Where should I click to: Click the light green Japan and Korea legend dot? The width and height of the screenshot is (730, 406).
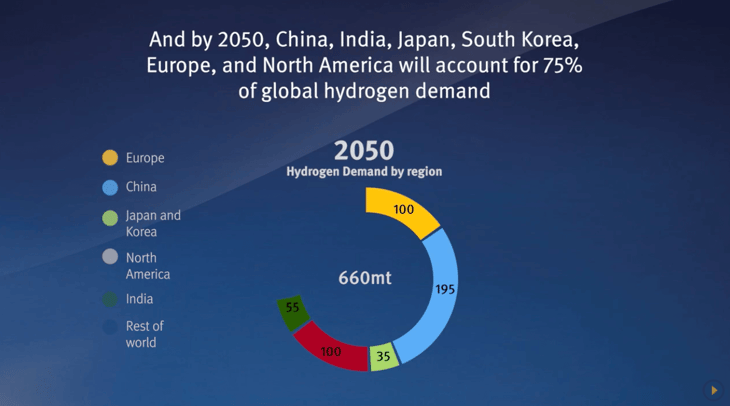pos(110,218)
